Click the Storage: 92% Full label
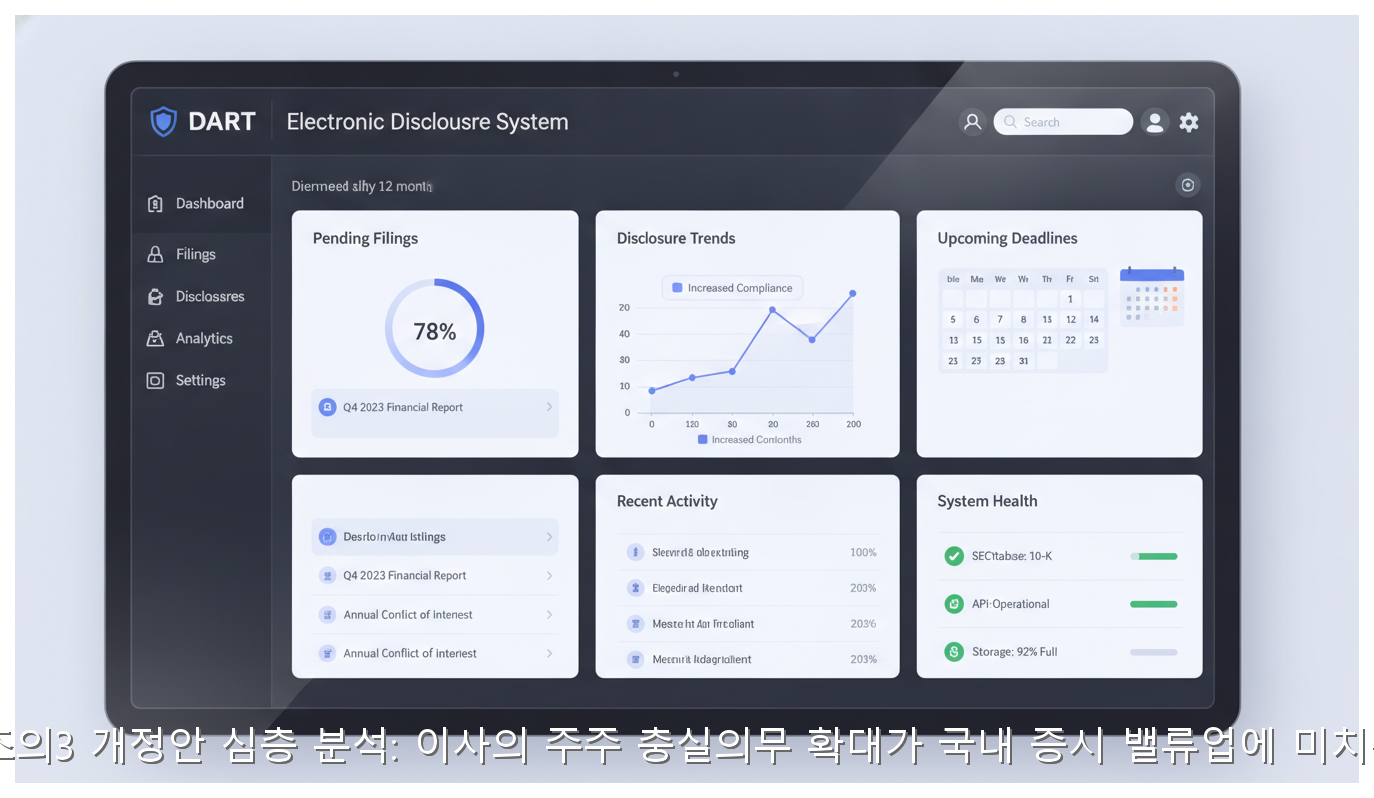 click(x=1014, y=652)
